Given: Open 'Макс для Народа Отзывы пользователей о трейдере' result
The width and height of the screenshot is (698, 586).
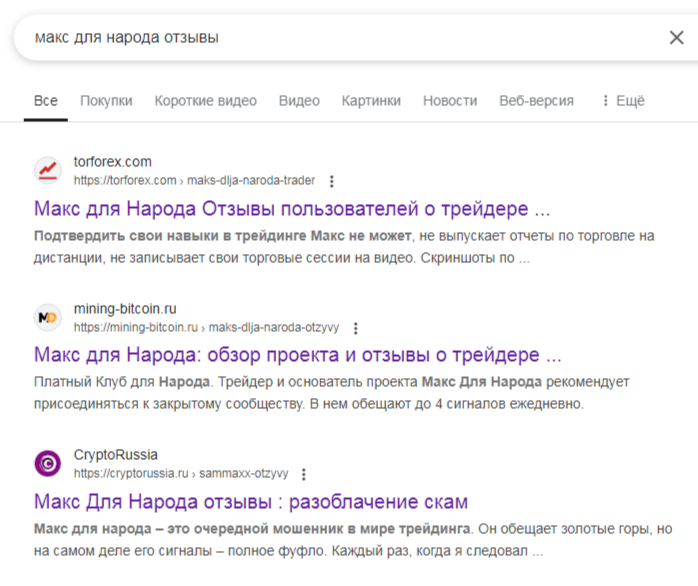Looking at the screenshot, I should 292,208.
